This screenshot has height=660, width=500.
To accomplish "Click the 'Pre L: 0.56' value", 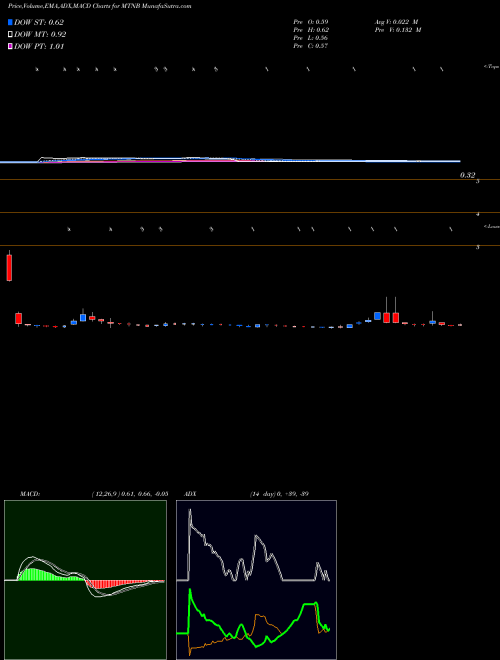I will click(x=311, y=38).
